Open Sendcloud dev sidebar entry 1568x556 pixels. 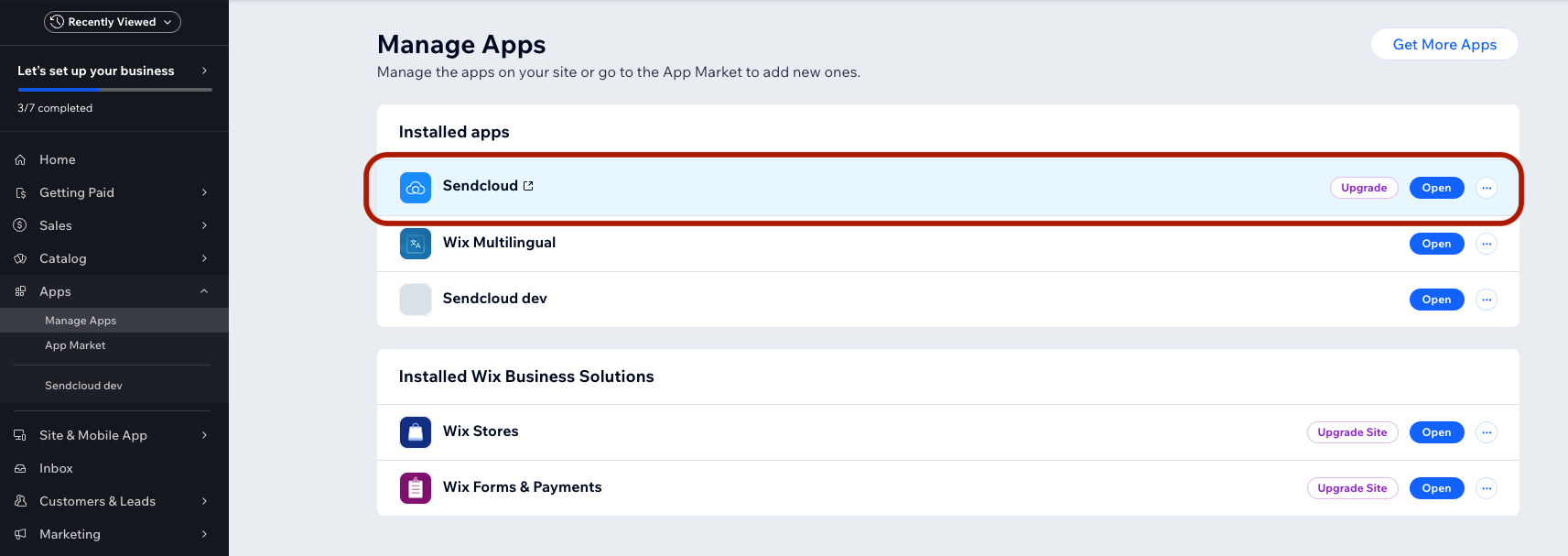(114, 386)
